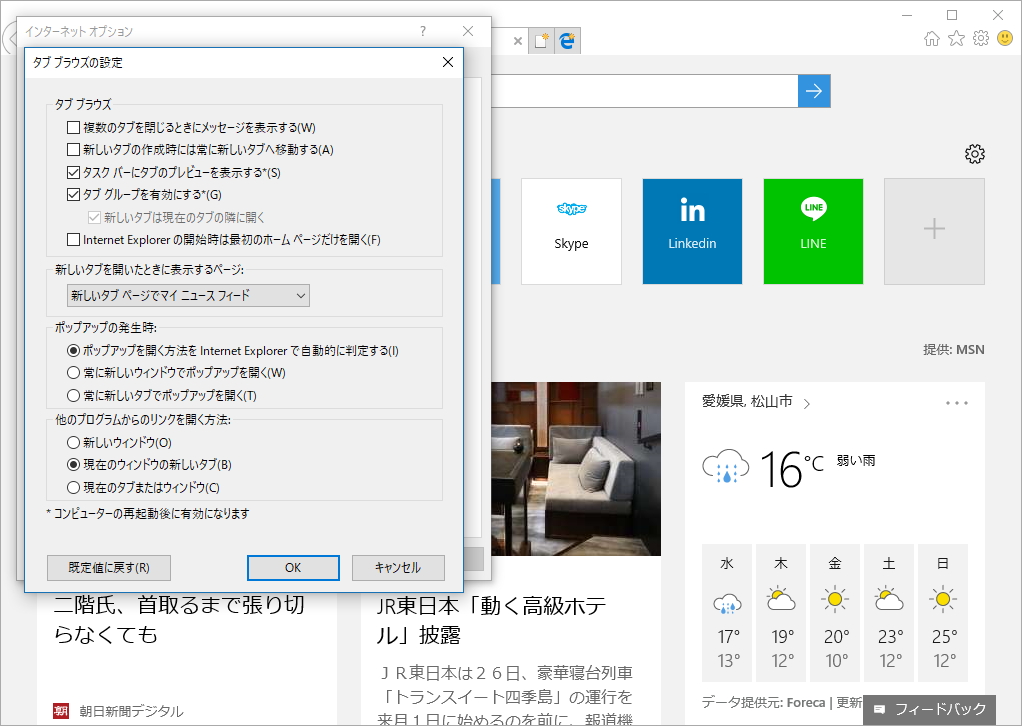
Task: Disable the タブ グループを有効にする checkbox
Action: point(74,195)
